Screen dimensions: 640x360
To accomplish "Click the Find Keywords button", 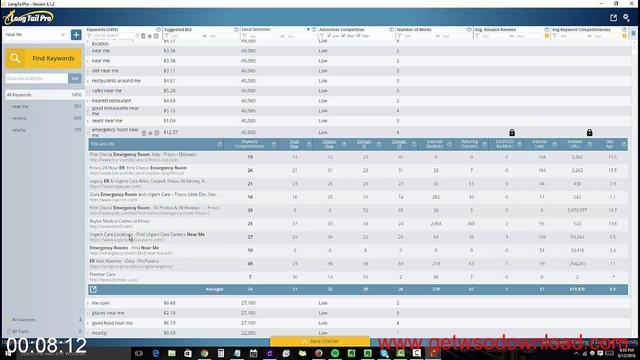I will (43, 58).
